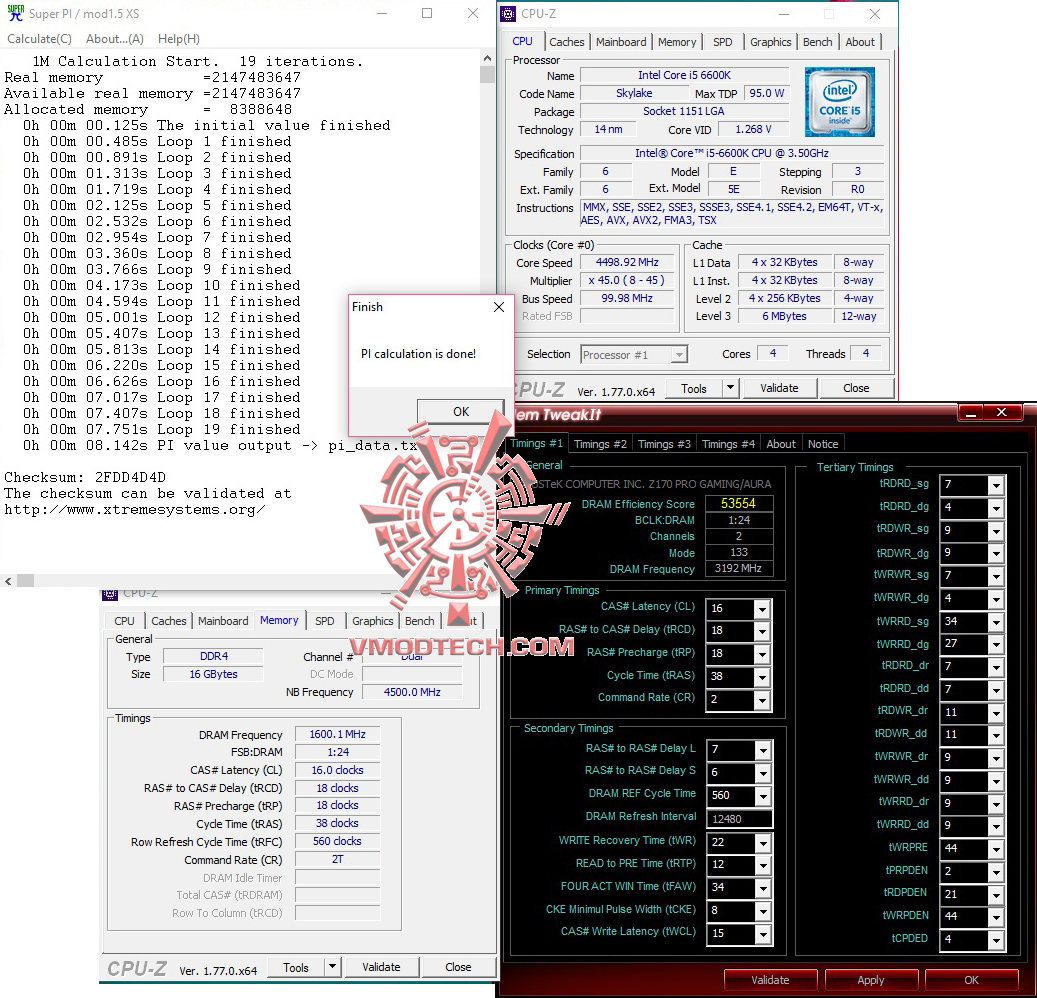Viewport: 1037px width, 998px height.
Task: Expand the RAS# to CAS# Delay (tRCD) dropdown in Mem TweakIt
Action: tap(762, 631)
